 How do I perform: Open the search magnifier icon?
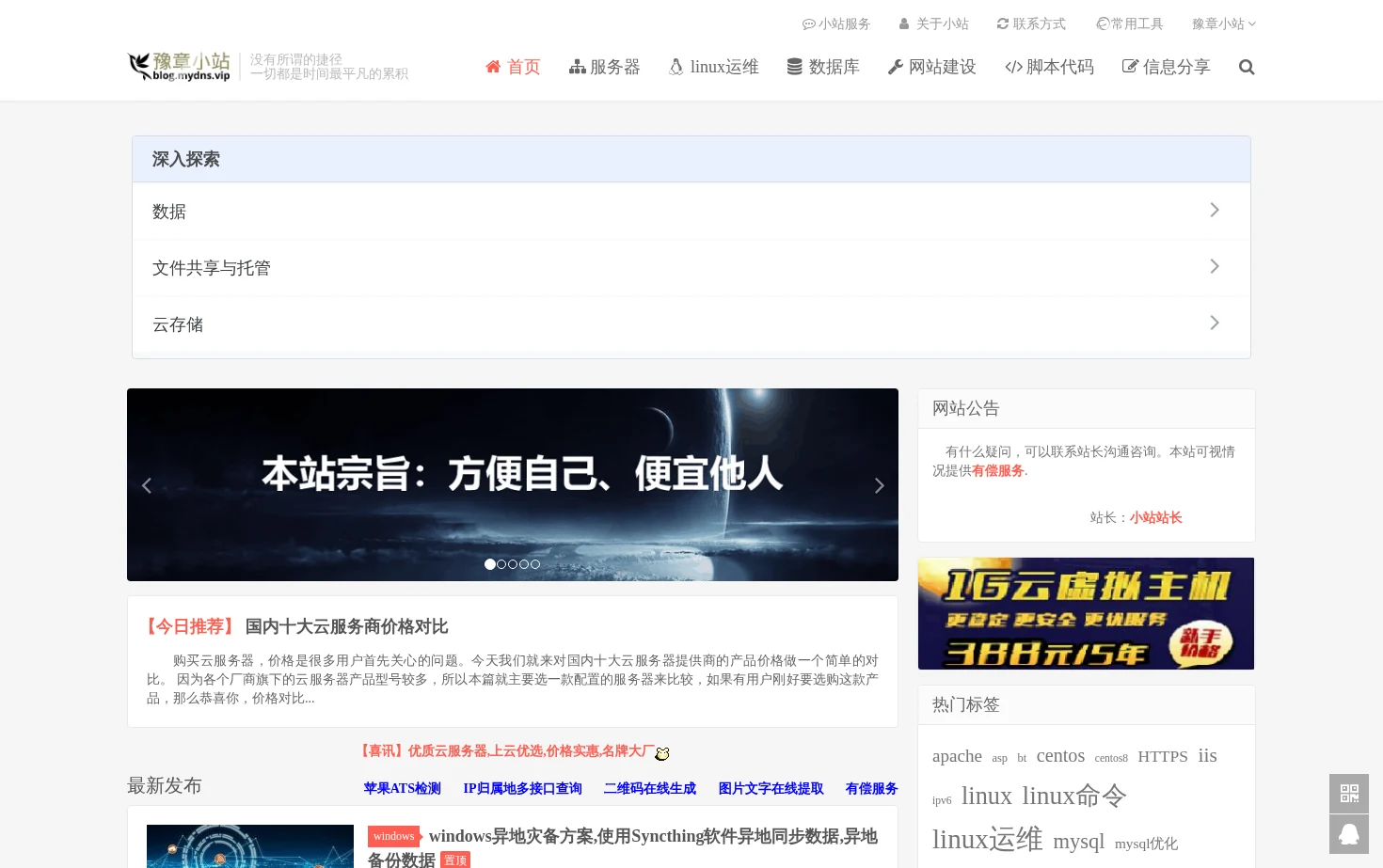tap(1247, 67)
